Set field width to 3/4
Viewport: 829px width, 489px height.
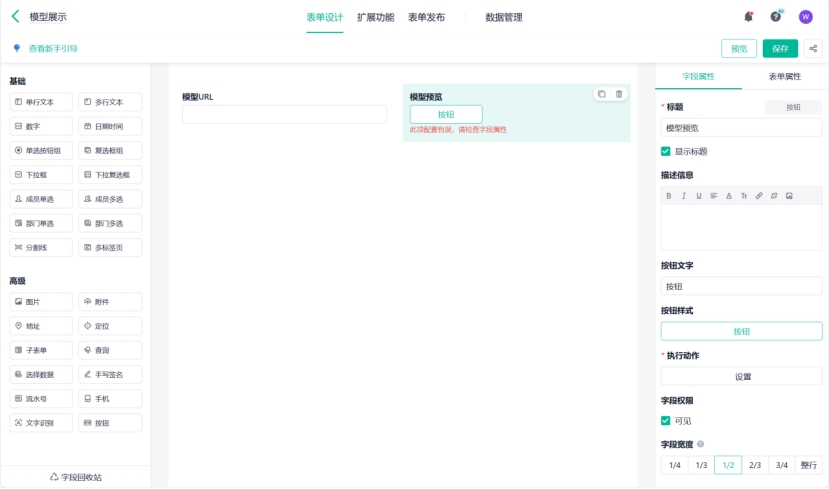(x=782, y=465)
